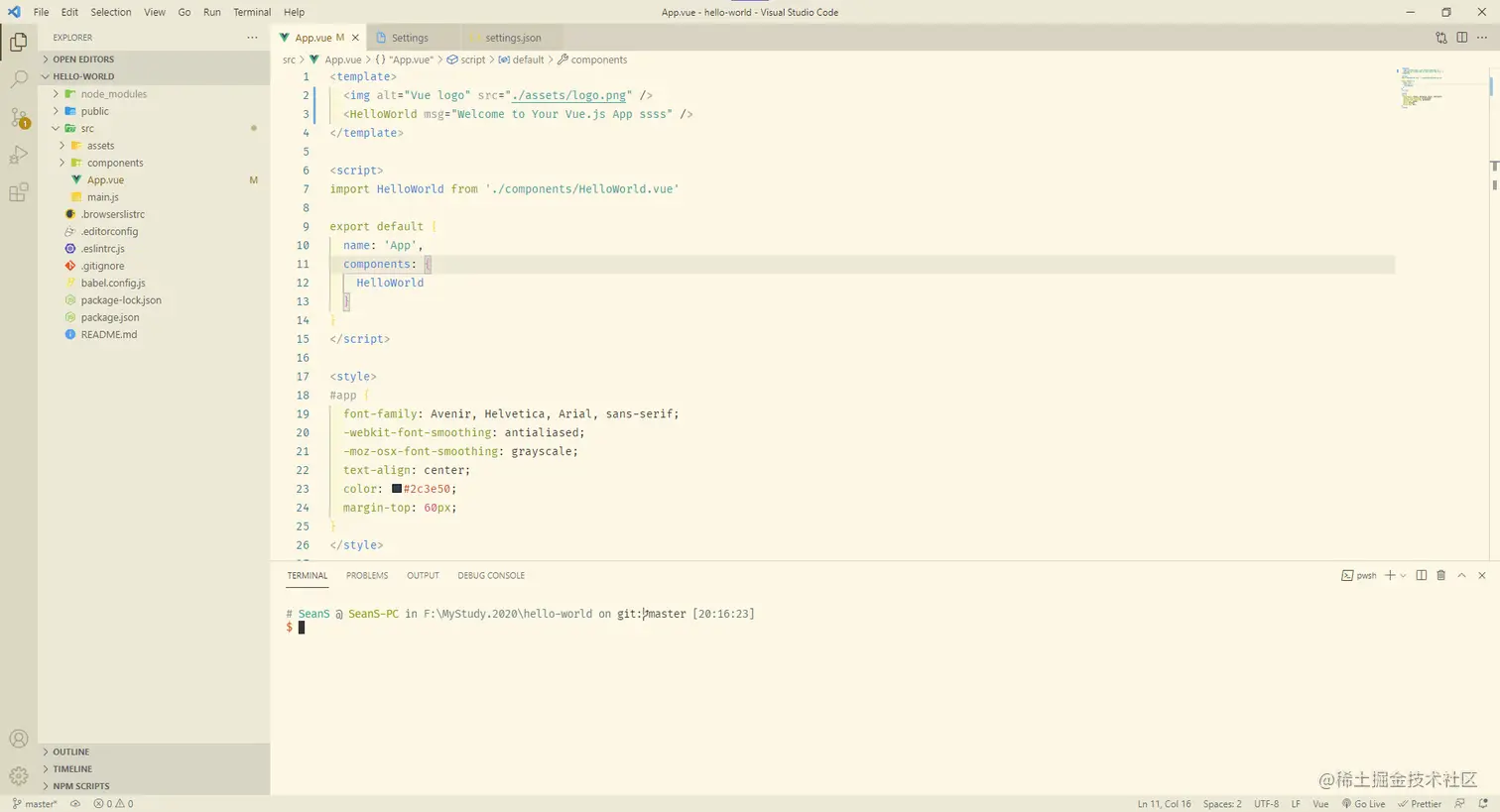Viewport: 1500px width, 812px height.
Task: Change the LF end-of-line sequence
Action: pos(1296,804)
